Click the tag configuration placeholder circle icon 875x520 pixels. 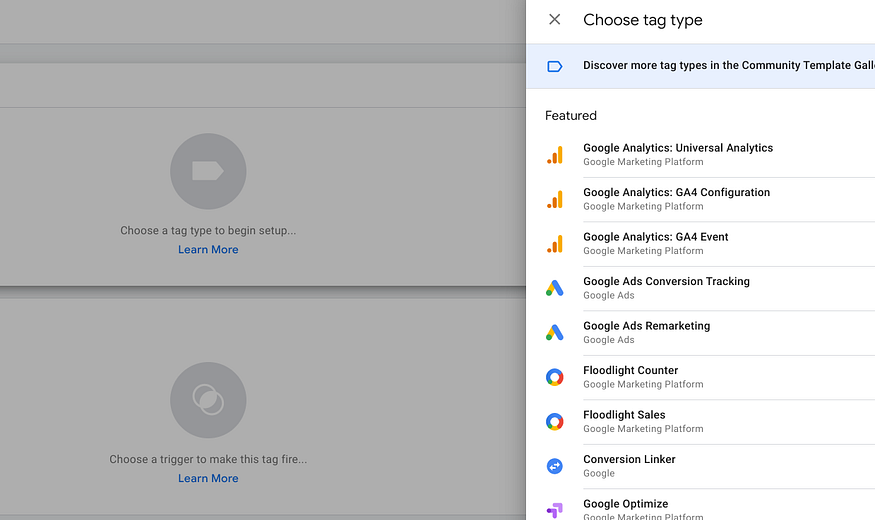(208, 171)
